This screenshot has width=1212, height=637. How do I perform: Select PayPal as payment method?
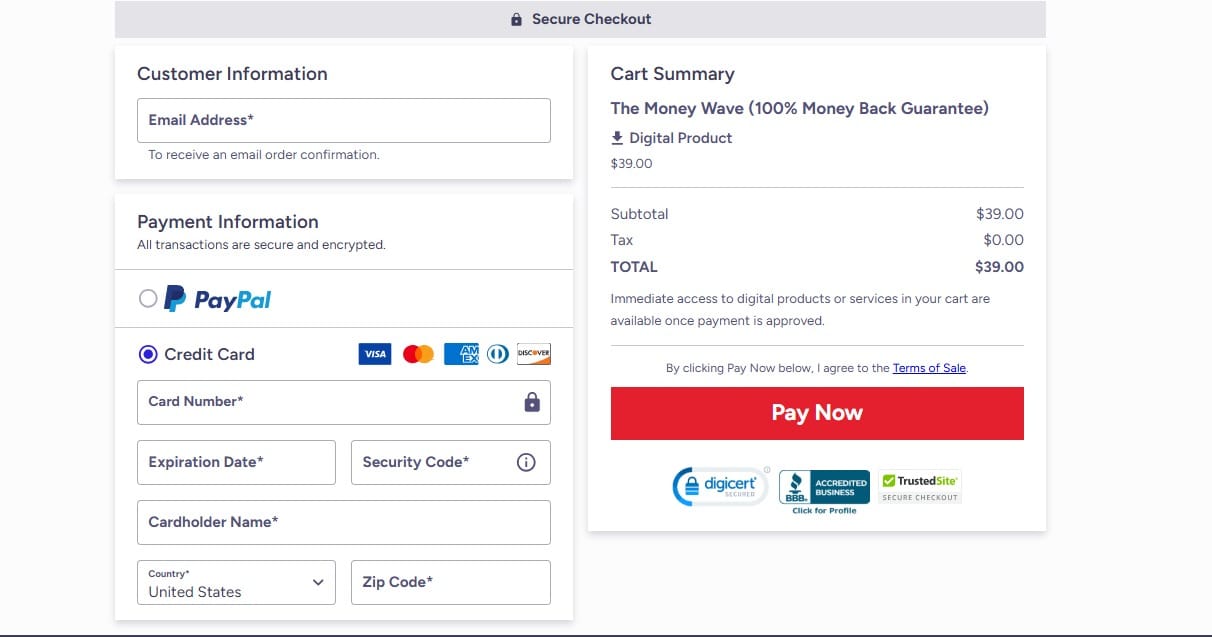(x=147, y=297)
